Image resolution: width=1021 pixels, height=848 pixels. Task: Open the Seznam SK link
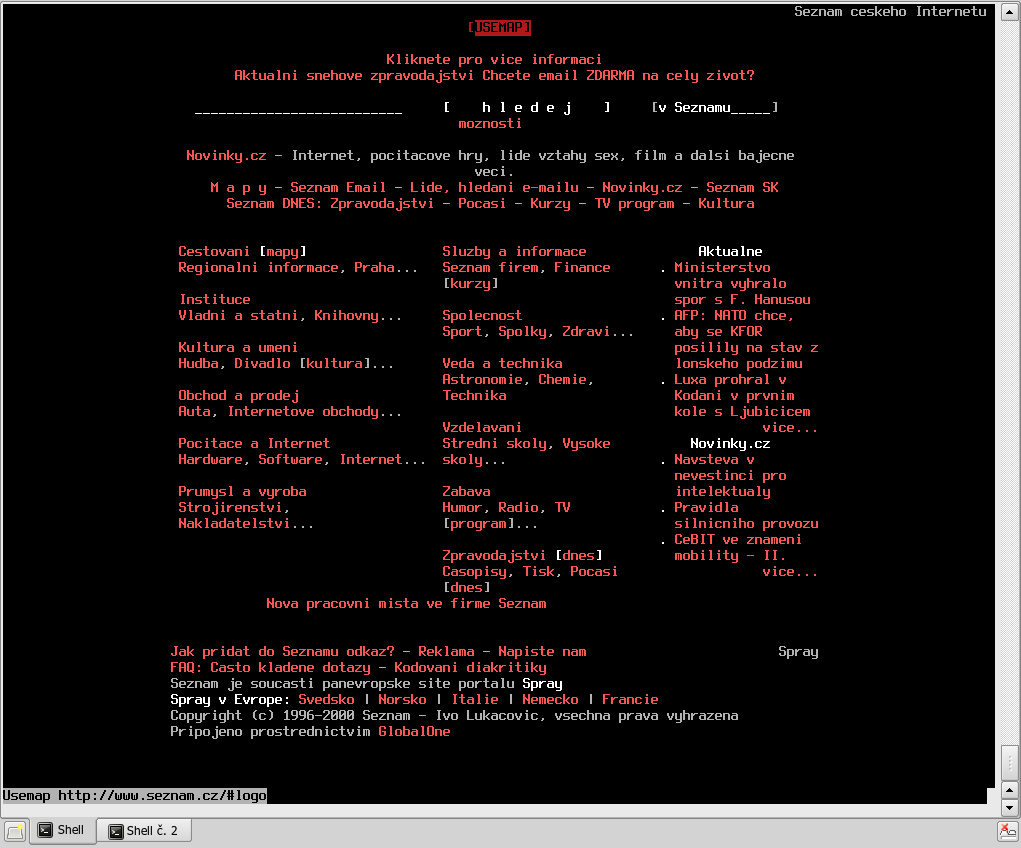(x=742, y=188)
